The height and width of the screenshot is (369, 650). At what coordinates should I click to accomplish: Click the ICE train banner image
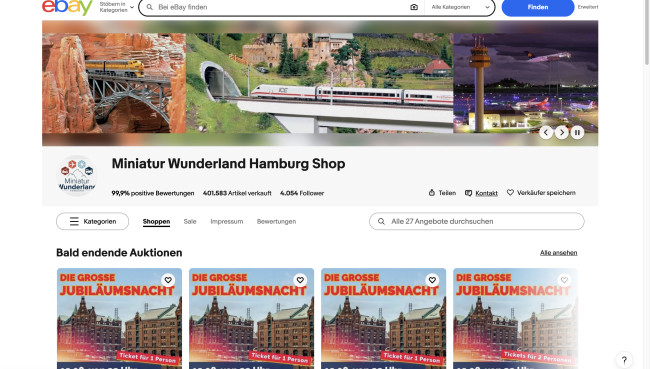(x=320, y=83)
